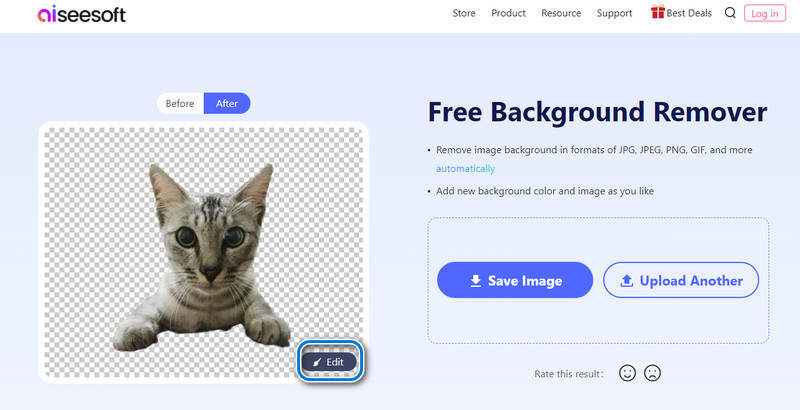Click the gift box icon
800x410 pixels.
pyautogui.click(x=658, y=13)
